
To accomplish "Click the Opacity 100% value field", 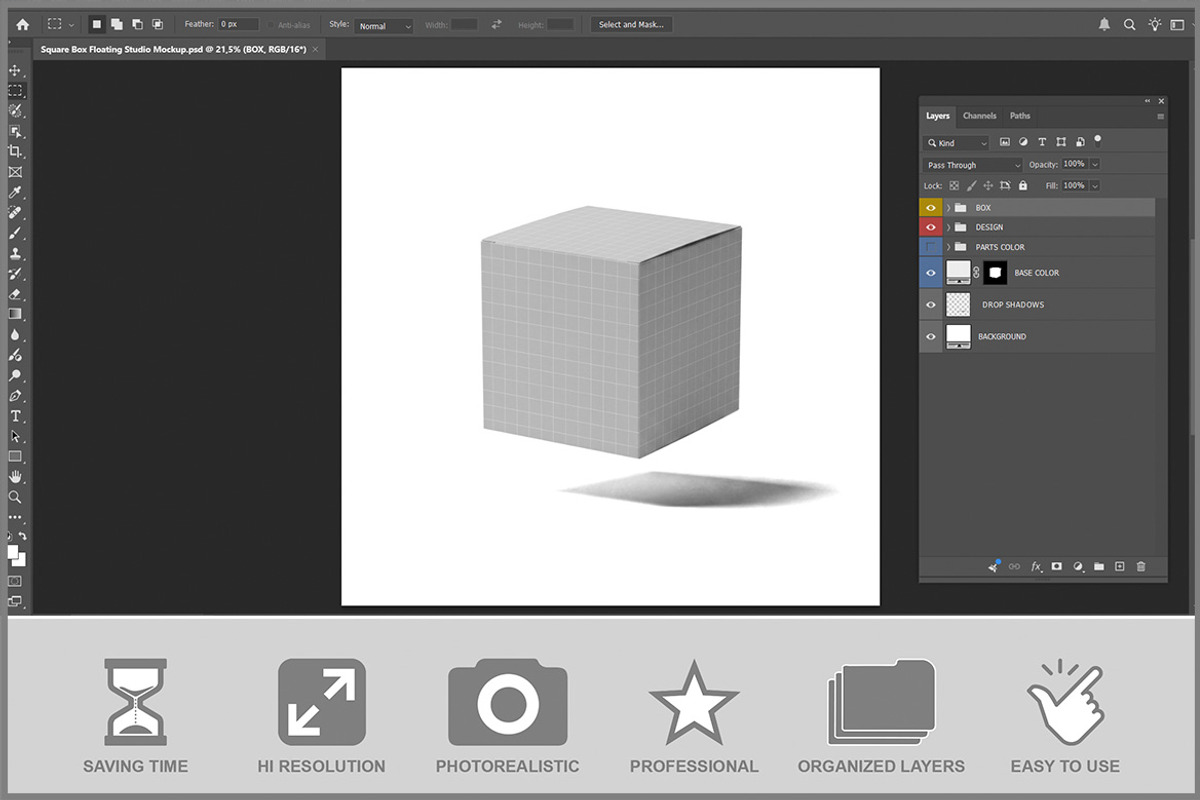I will pyautogui.click(x=1074, y=164).
